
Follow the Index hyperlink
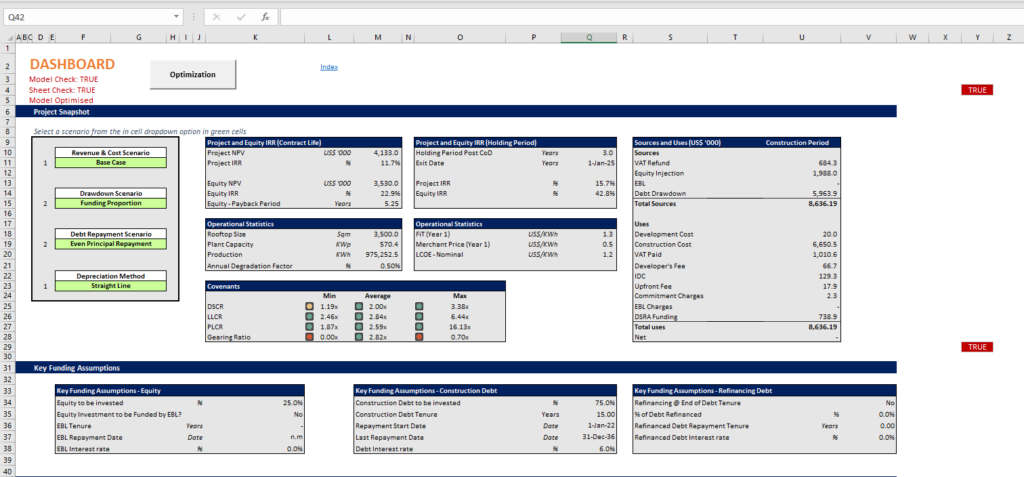coord(328,67)
